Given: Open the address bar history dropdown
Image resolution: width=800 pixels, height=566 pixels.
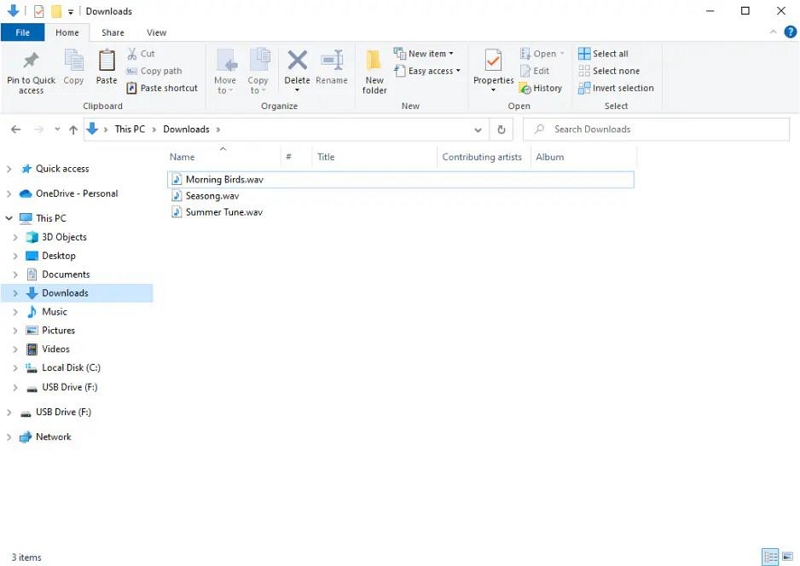Looking at the screenshot, I should [x=478, y=129].
